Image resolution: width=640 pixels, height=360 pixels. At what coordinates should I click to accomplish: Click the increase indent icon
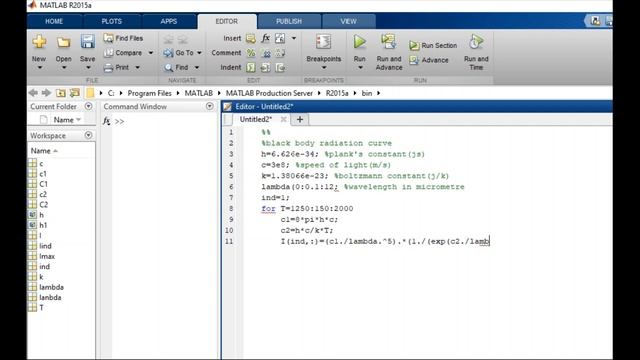pos(265,68)
